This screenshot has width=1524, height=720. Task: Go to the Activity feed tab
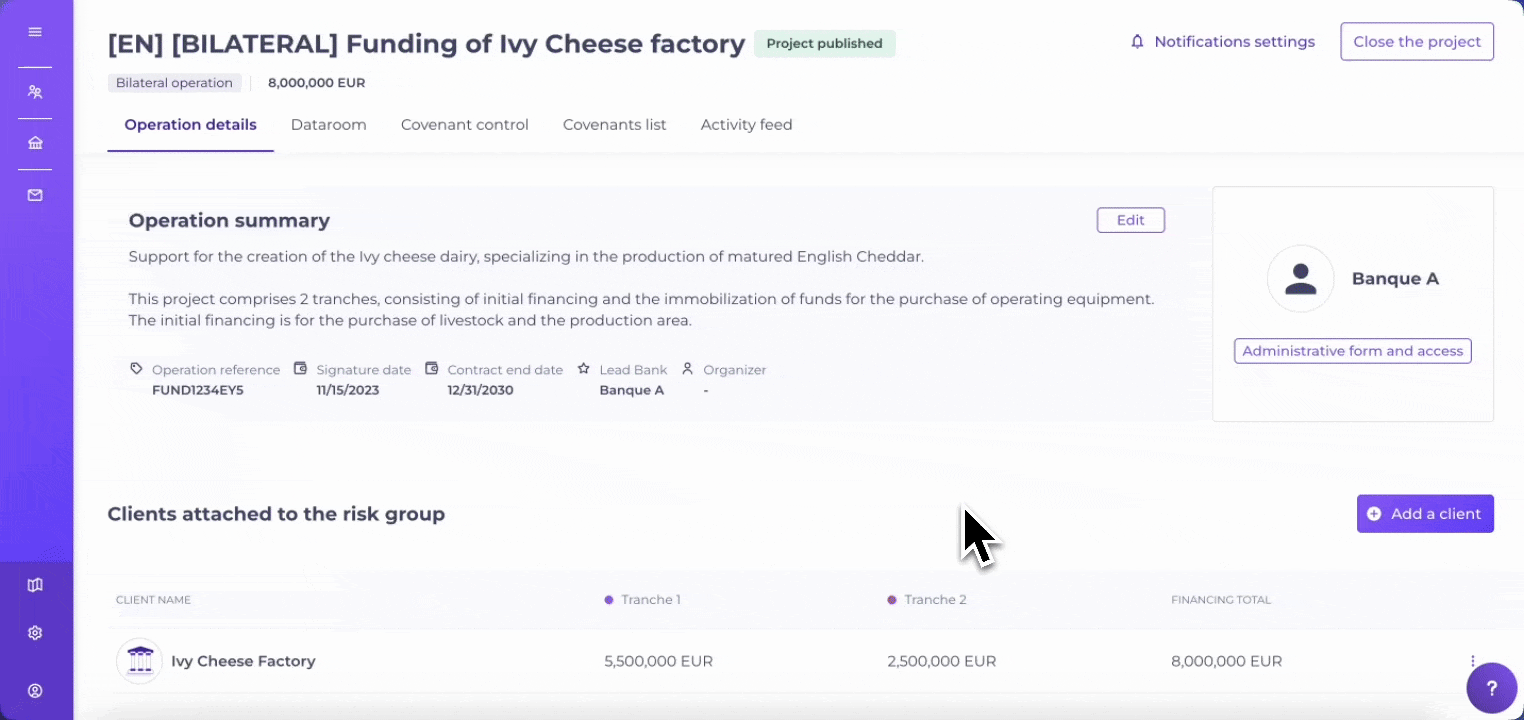[x=746, y=125]
